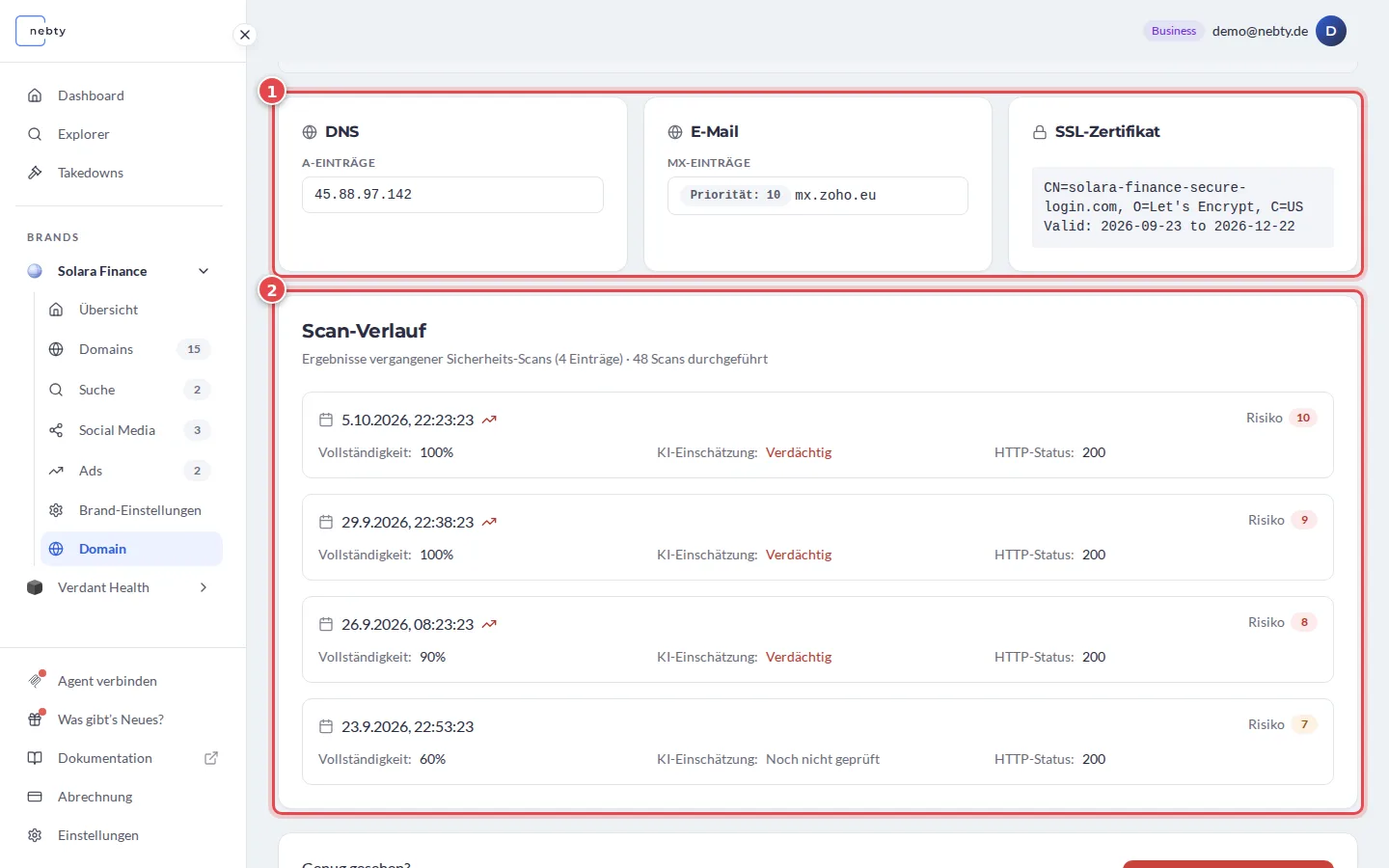This screenshot has width=1389, height=868.
Task: Click the risk badge showing 10
Action: (1303, 418)
